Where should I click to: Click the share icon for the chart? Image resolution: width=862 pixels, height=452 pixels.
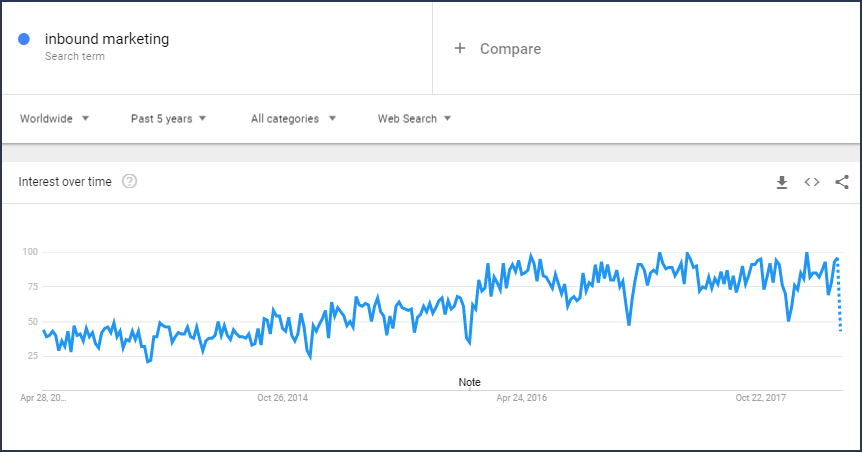click(x=842, y=182)
